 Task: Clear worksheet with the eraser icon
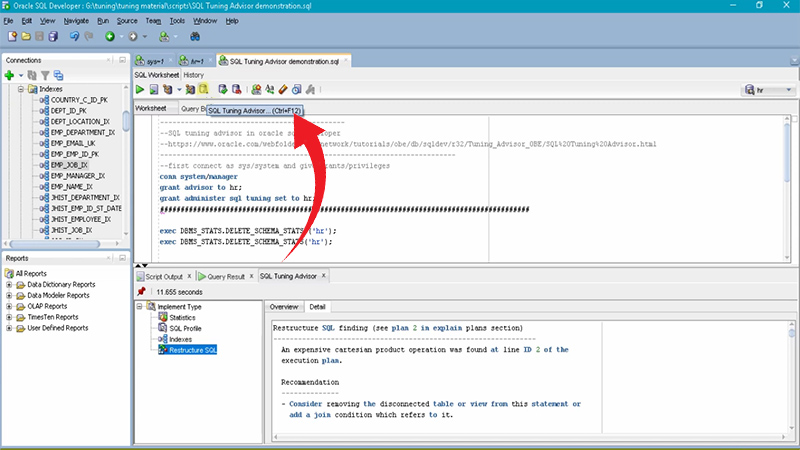pyautogui.click(x=283, y=90)
